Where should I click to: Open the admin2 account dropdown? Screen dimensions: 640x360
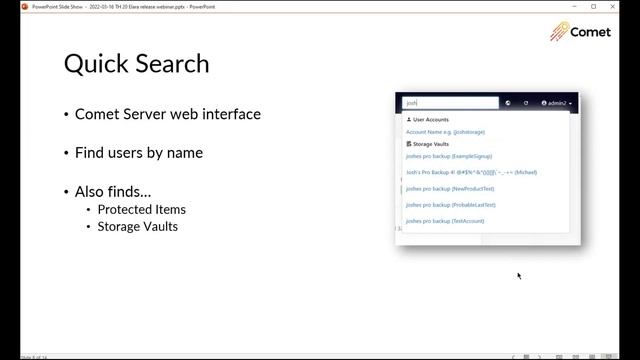tap(557, 103)
